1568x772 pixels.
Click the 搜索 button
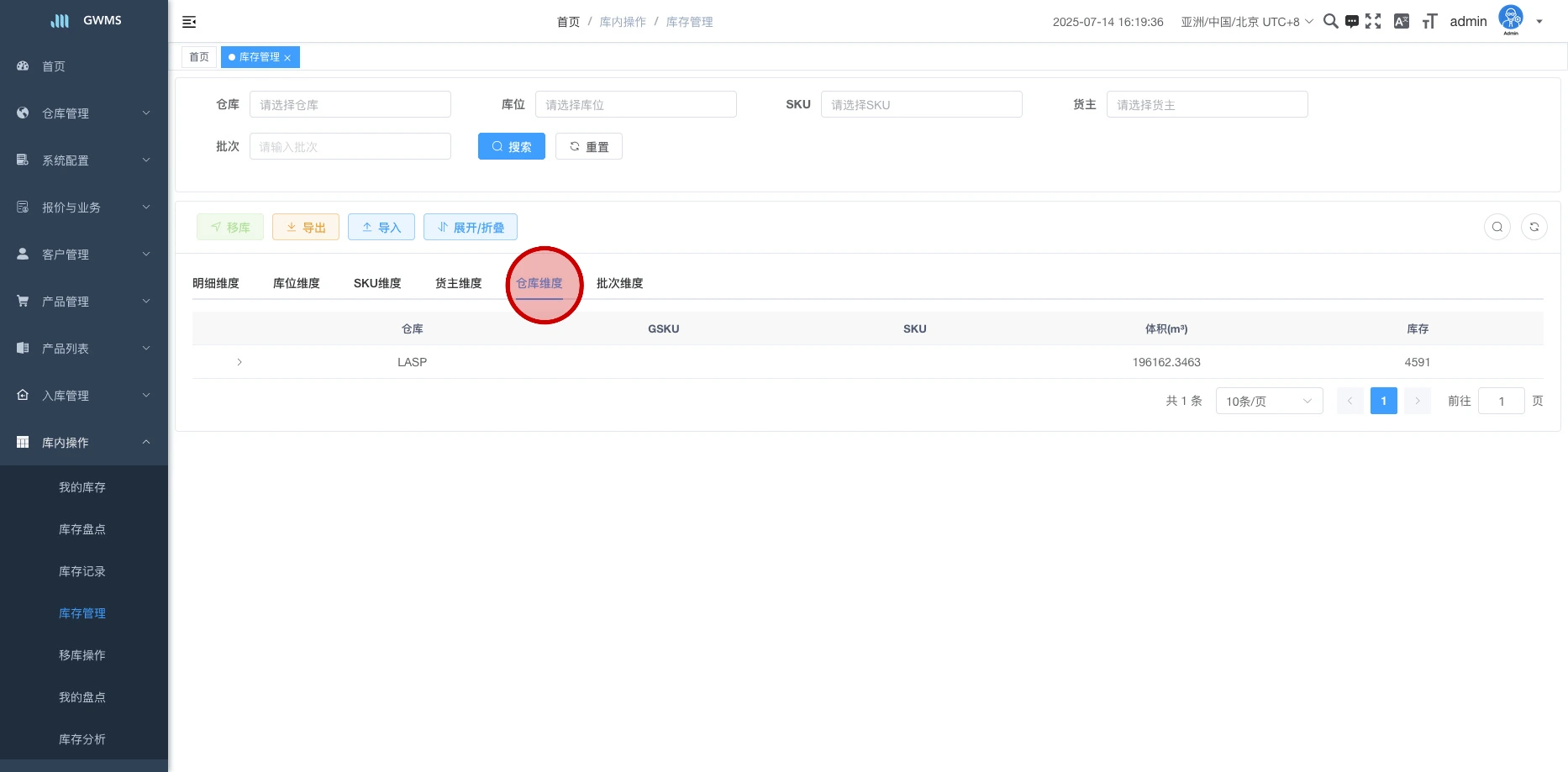point(511,147)
